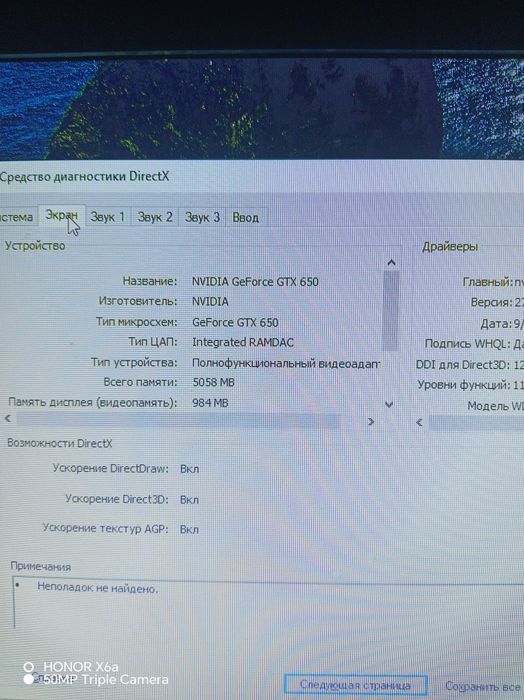
Task: Click the Название label
Action: tap(150, 281)
